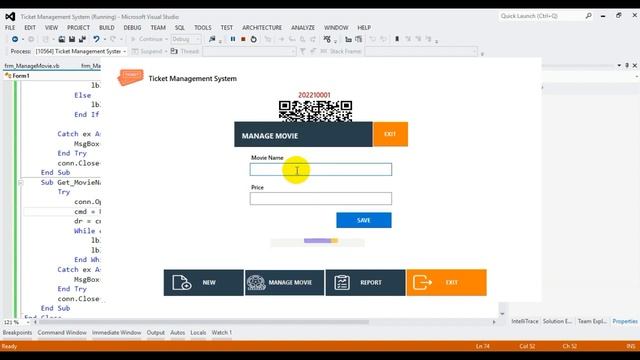Click the Redo toolbar arrow
Screen dimensions: 640x360
click(113, 39)
